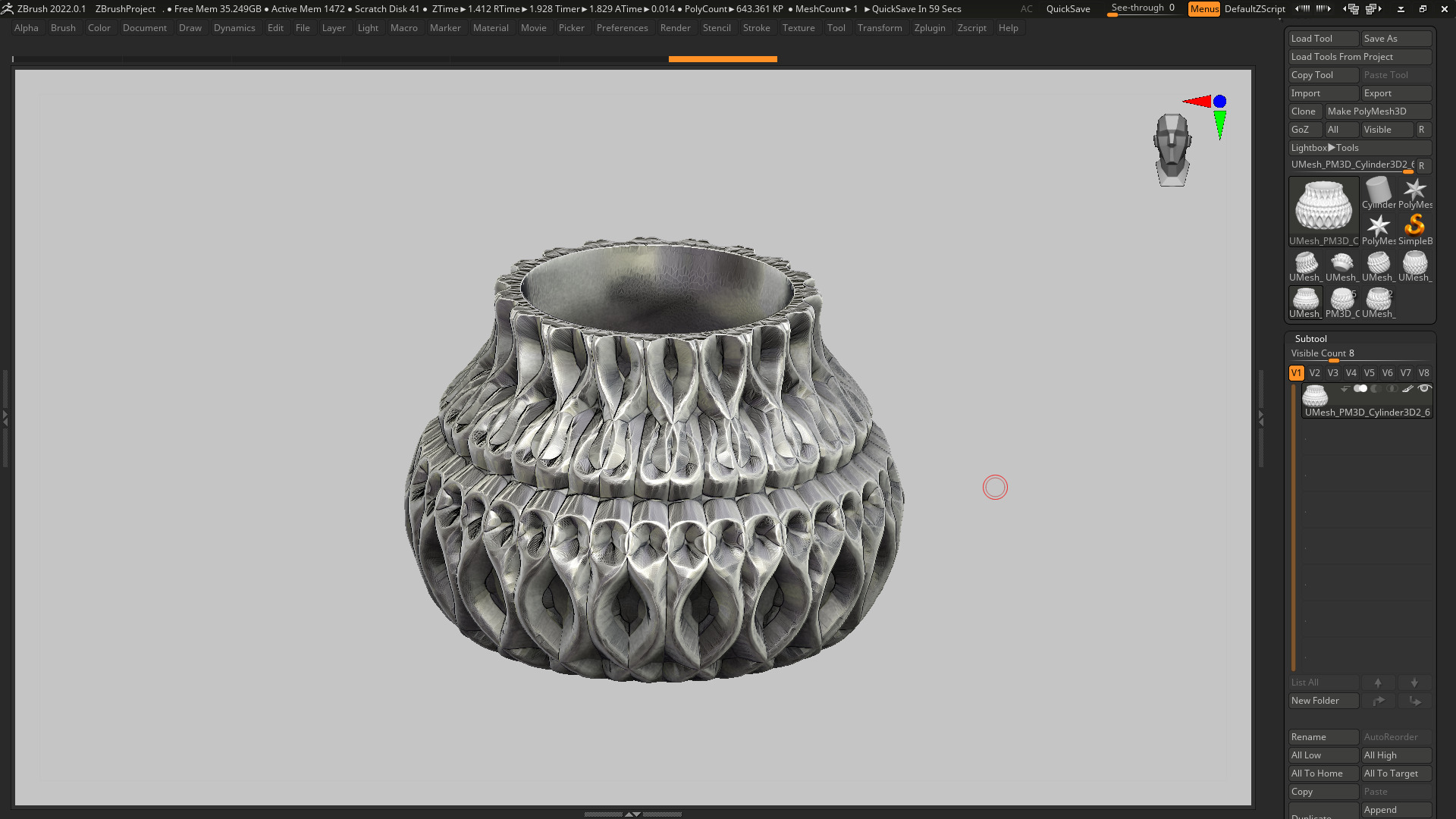Click the All Low button
Viewport: 1456px width, 819px height.
click(x=1323, y=755)
